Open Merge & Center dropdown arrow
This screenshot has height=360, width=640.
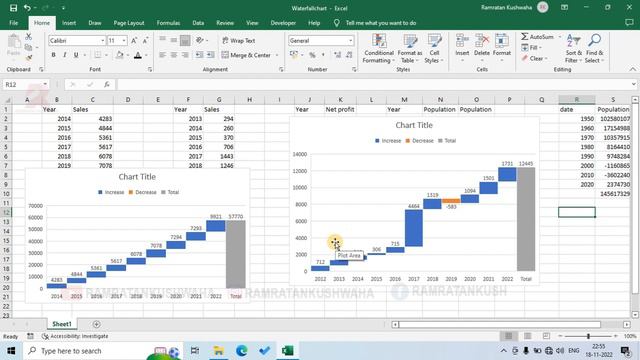[x=277, y=55]
